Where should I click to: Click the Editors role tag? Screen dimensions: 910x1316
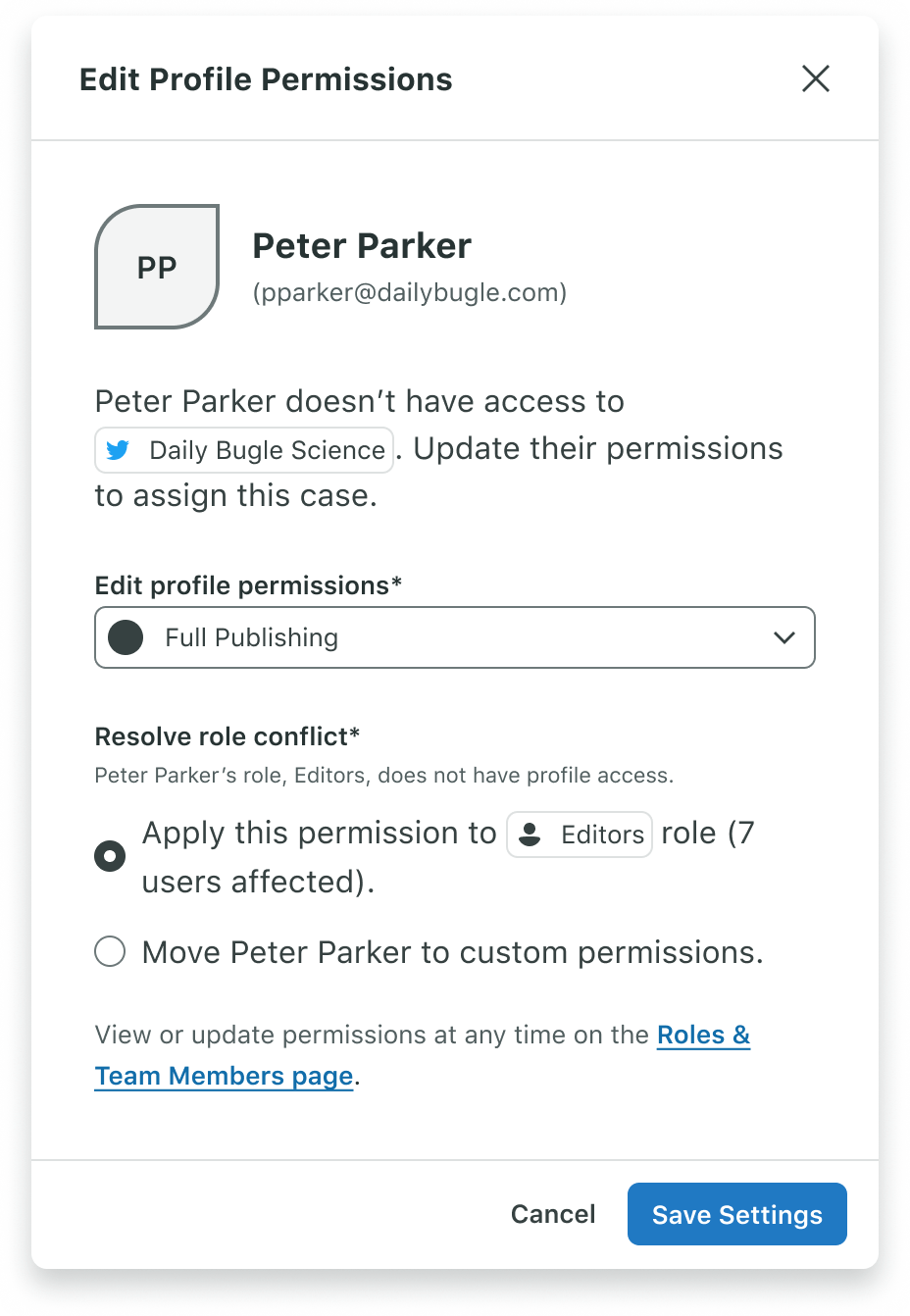click(580, 835)
